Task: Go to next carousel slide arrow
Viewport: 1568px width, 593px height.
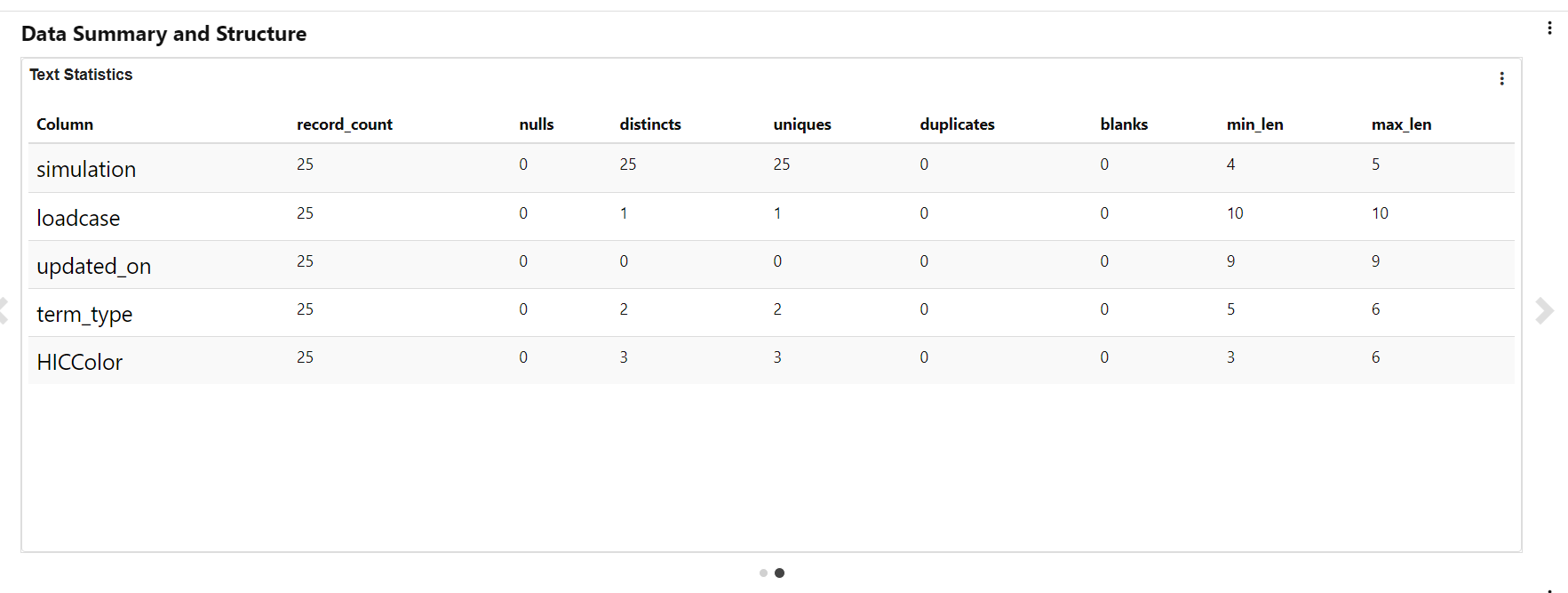Action: 1545,310
